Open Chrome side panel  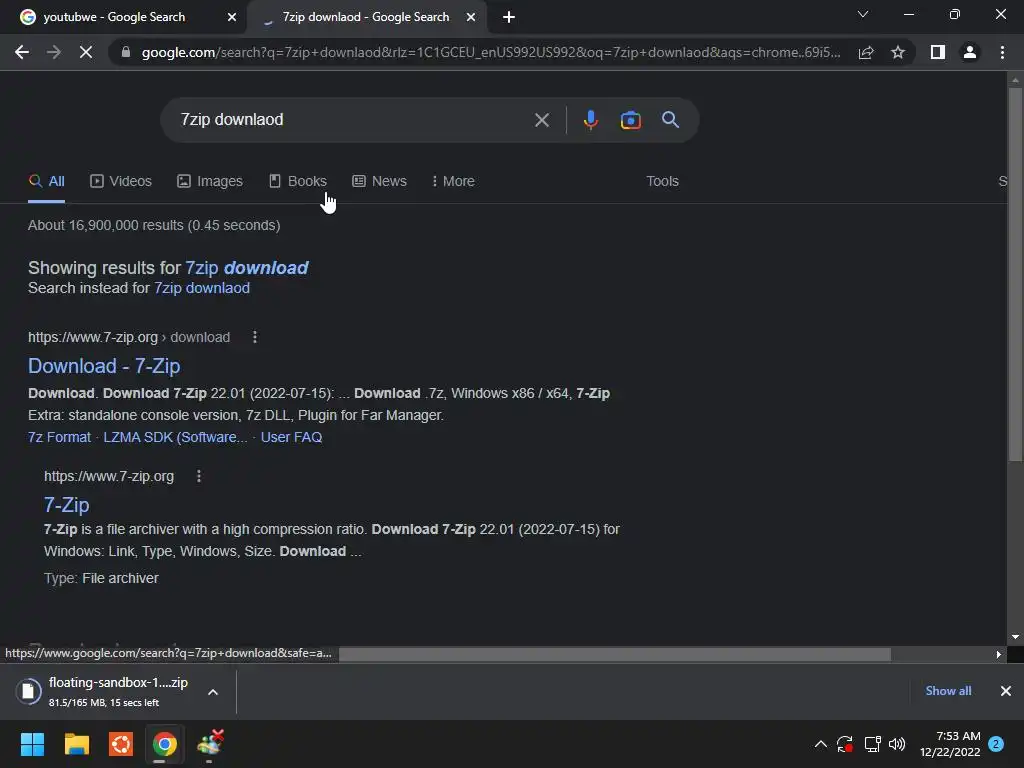tap(938, 52)
